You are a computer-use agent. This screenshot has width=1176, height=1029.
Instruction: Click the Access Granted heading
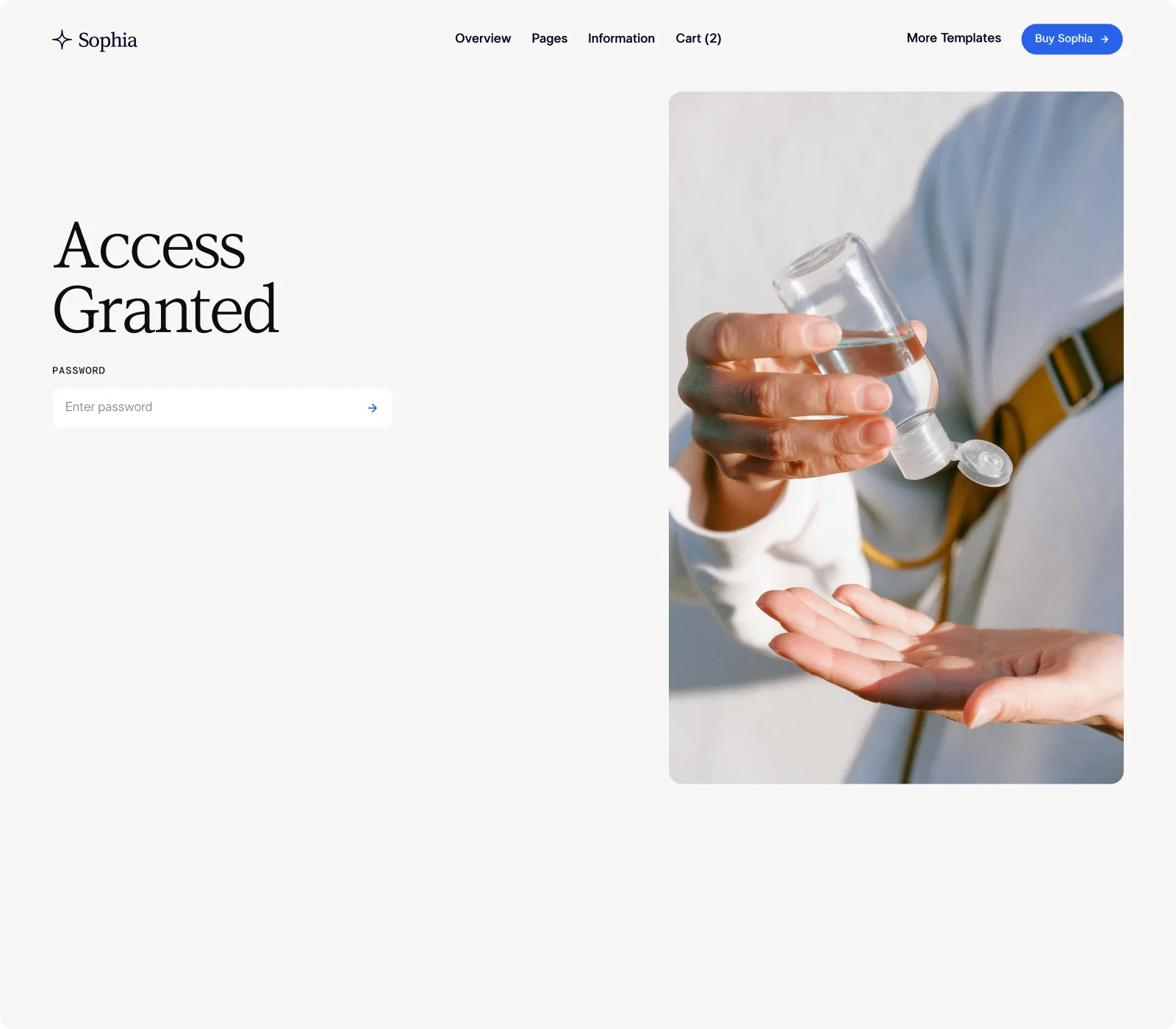166,278
